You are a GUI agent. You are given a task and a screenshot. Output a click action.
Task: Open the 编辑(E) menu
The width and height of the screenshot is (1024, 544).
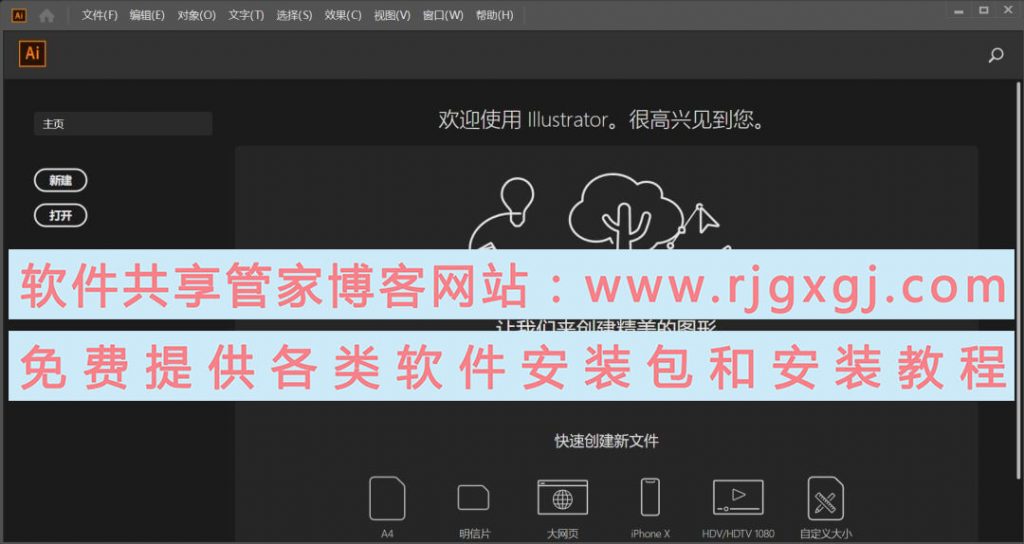[x=147, y=15]
